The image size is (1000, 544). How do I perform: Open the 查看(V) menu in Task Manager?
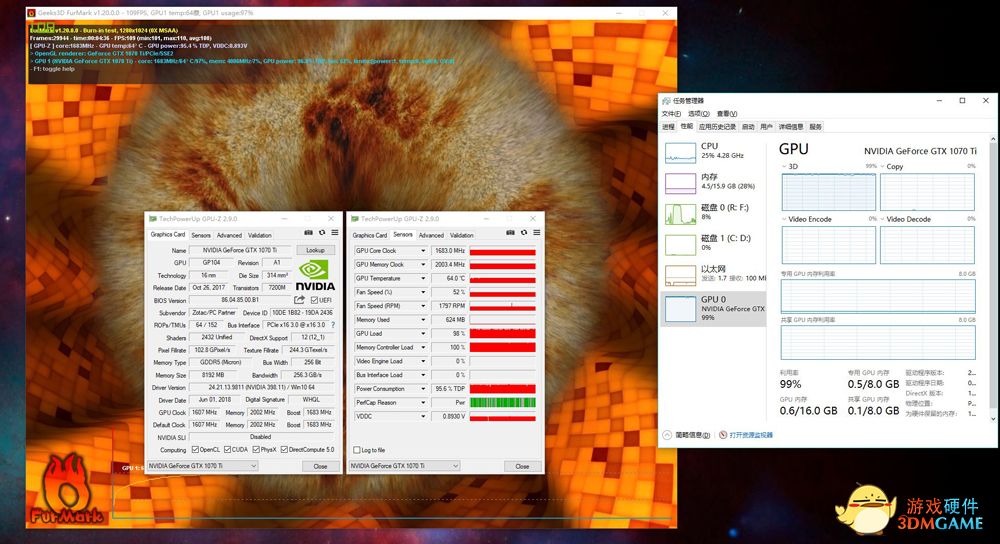tap(727, 114)
